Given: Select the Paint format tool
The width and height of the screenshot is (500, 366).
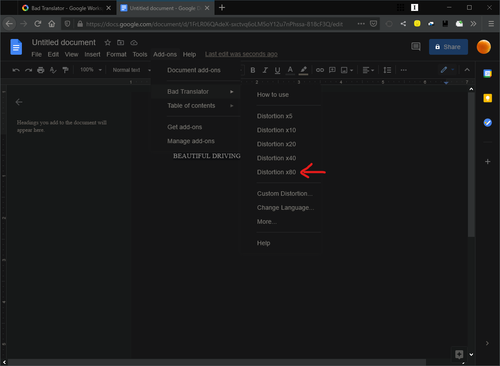Looking at the screenshot, I should click(65, 70).
